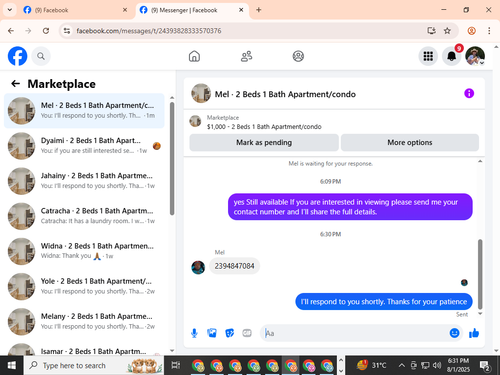The height and width of the screenshot is (375, 500).
Task: Send a thumbs-up like
Action: 474,333
